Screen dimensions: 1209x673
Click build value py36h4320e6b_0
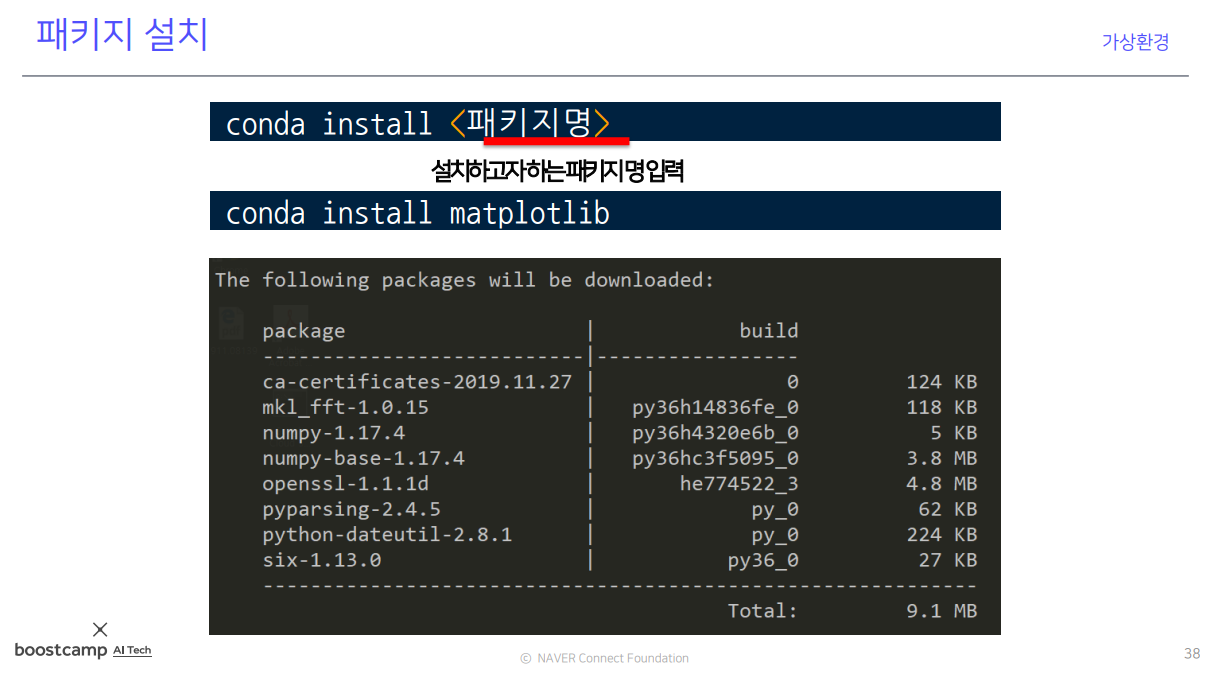tap(716, 433)
